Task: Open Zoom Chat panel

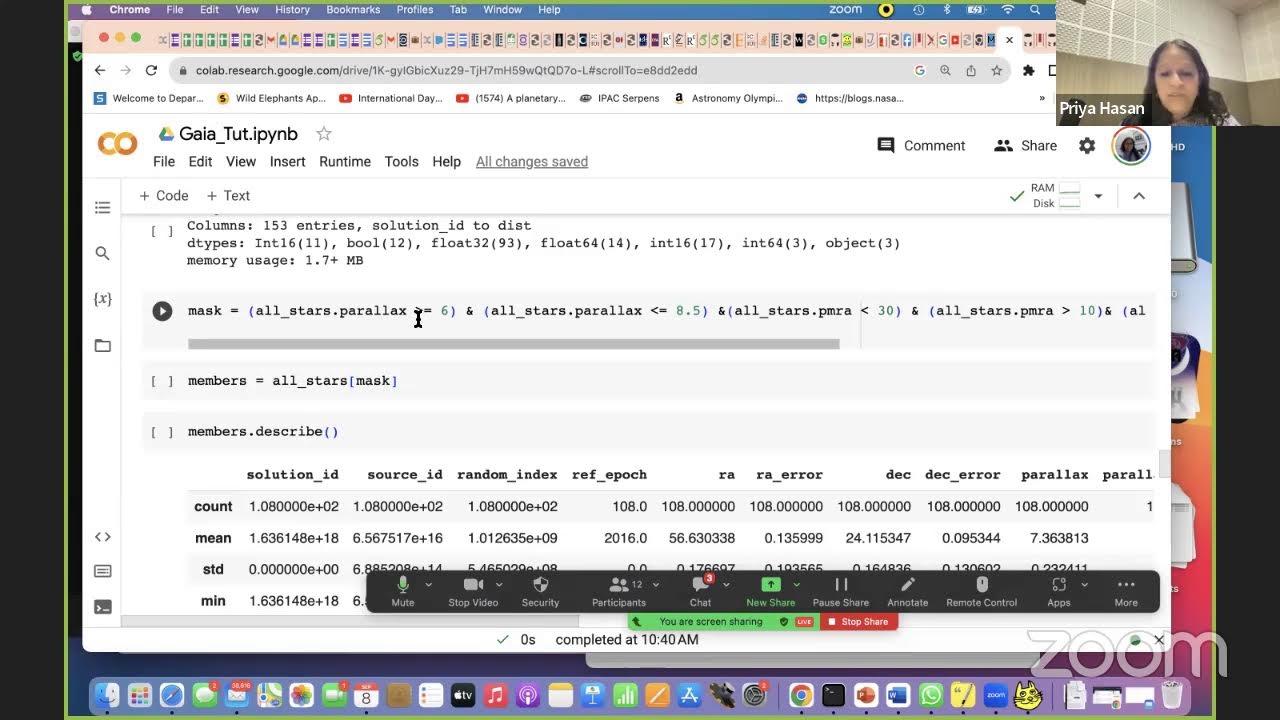Action: point(700,591)
